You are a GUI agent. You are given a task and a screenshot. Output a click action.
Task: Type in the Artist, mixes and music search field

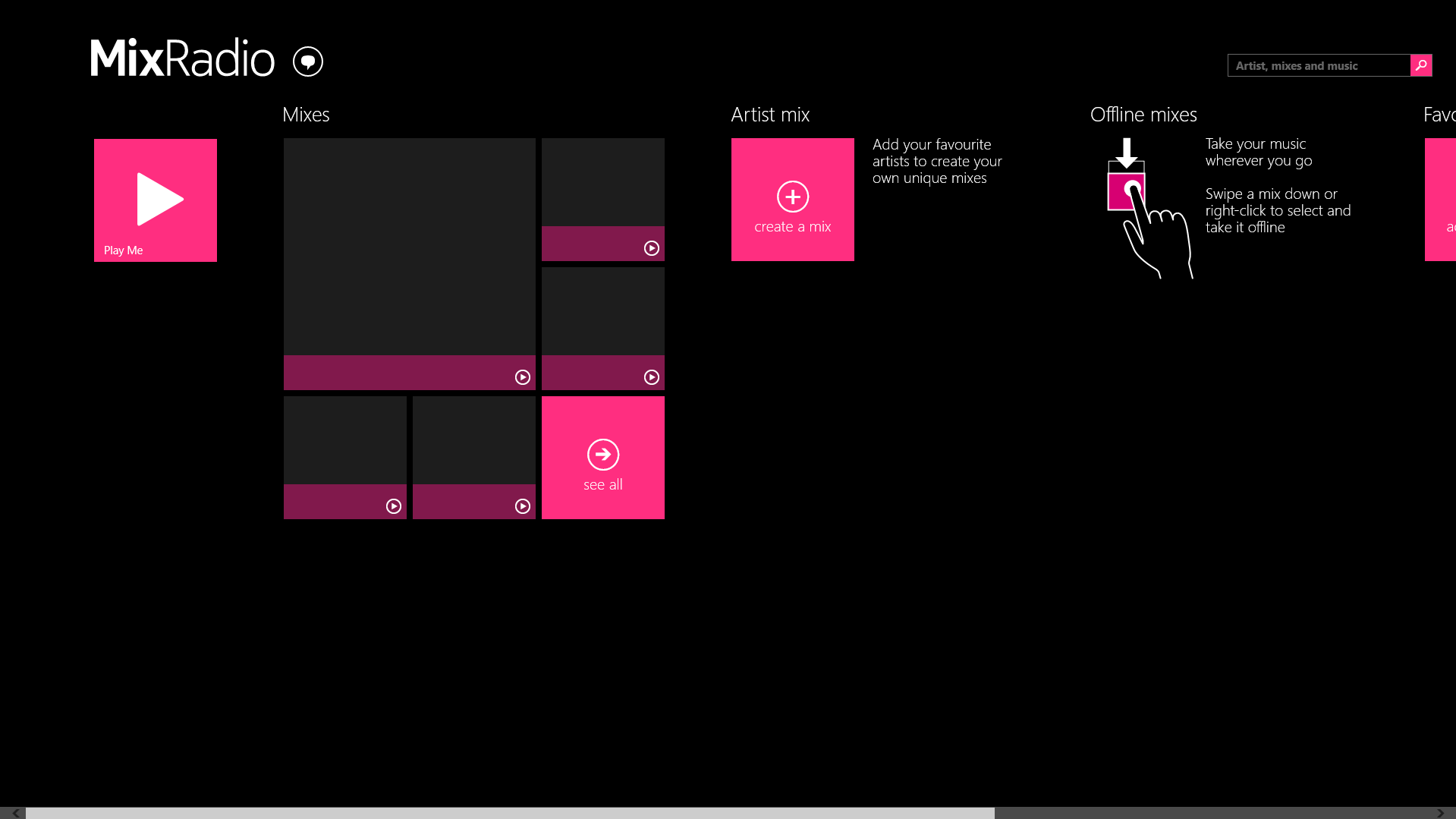1318,65
